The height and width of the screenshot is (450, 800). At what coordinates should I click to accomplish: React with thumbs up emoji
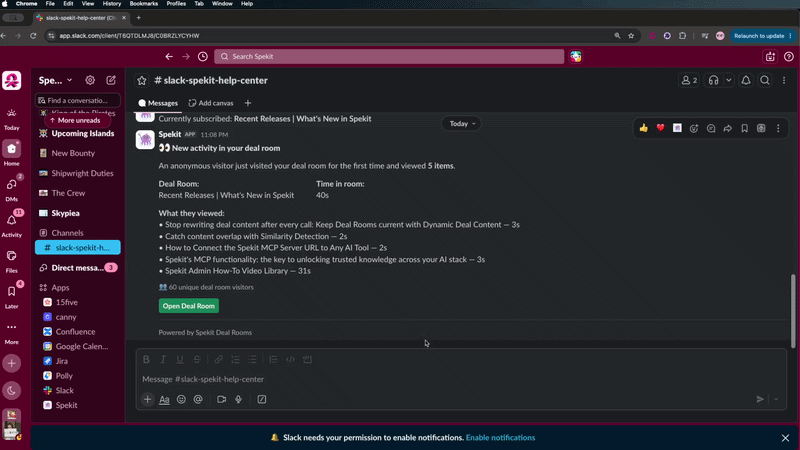coord(643,129)
